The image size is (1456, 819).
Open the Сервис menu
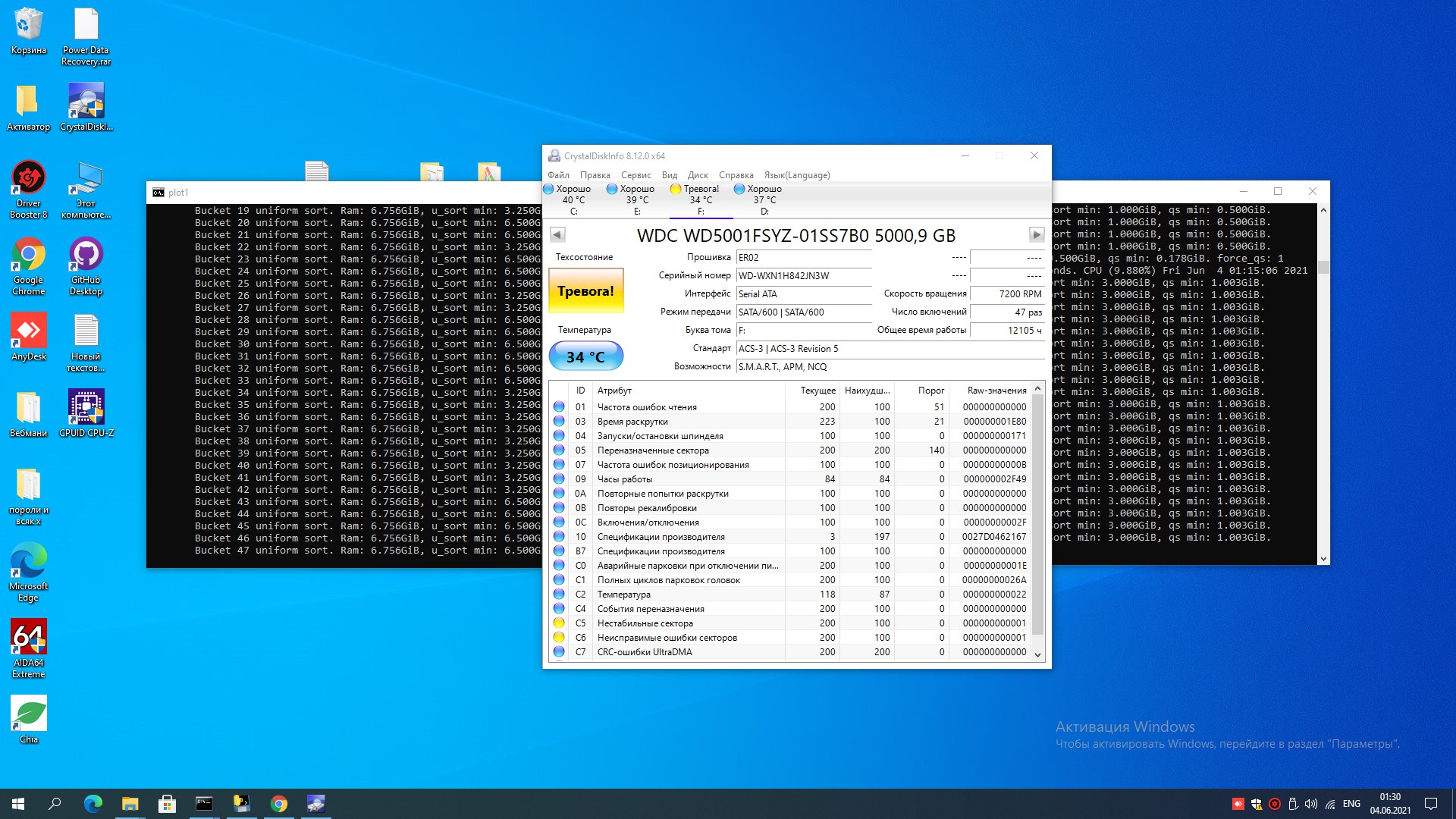635,175
